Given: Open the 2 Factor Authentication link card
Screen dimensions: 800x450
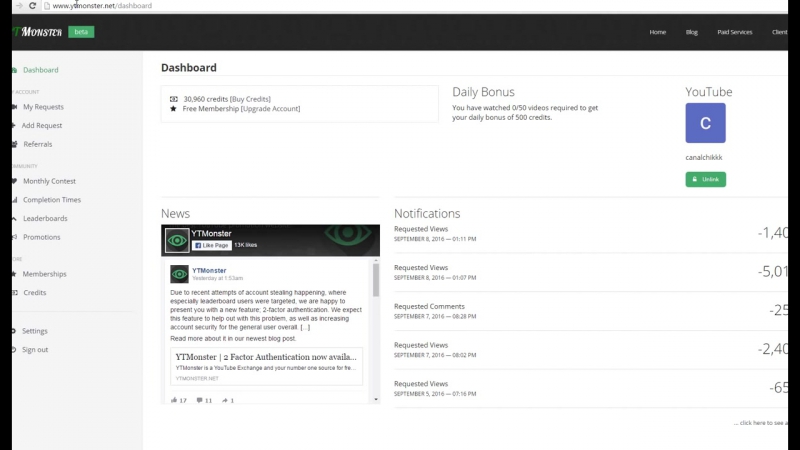Looking at the screenshot, I should [266, 366].
